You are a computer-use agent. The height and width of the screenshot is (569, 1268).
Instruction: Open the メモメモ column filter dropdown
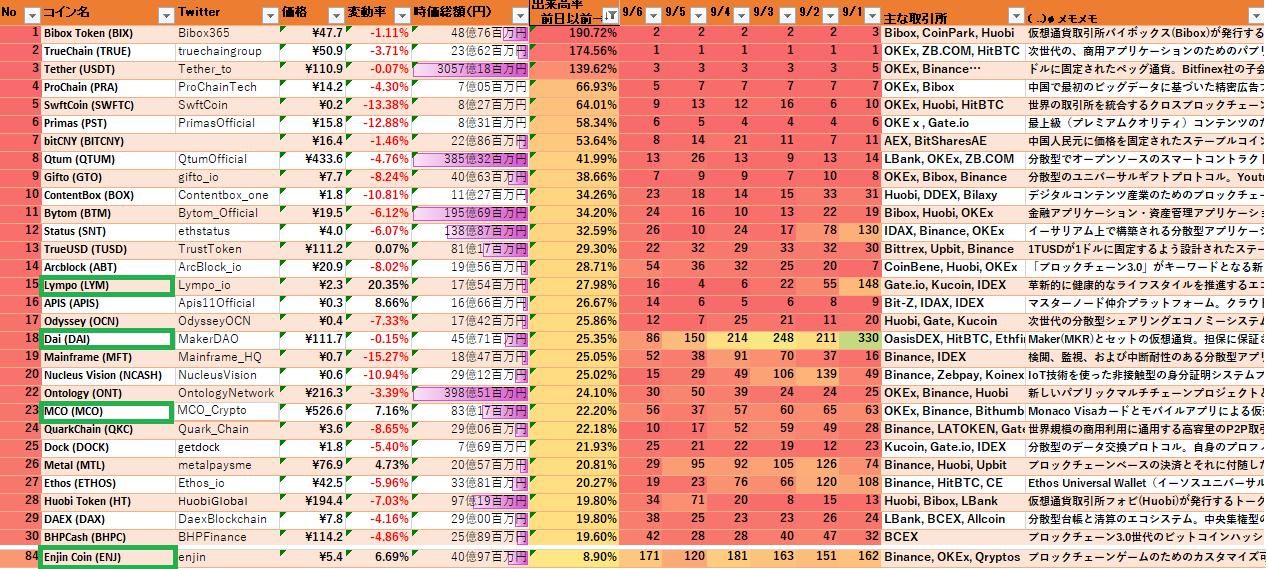[1257, 15]
